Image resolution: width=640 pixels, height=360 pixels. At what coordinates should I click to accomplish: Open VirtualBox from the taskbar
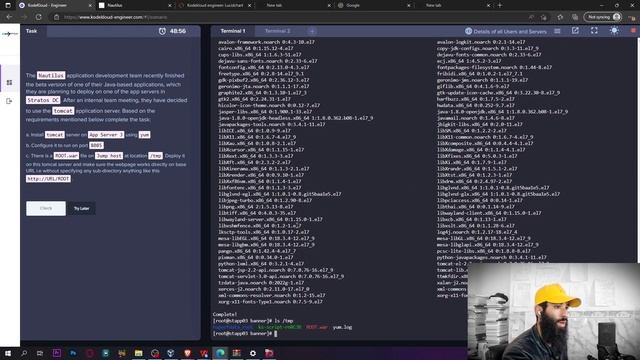171,353
